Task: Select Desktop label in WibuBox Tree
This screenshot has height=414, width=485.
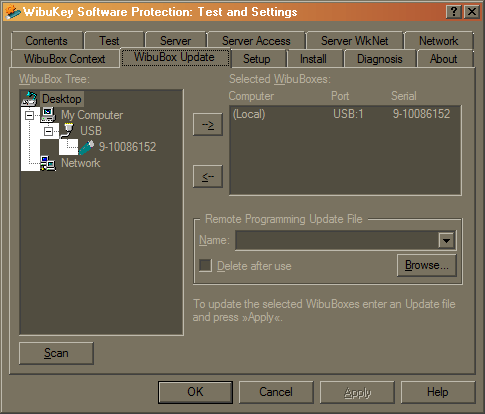Action: 62,99
